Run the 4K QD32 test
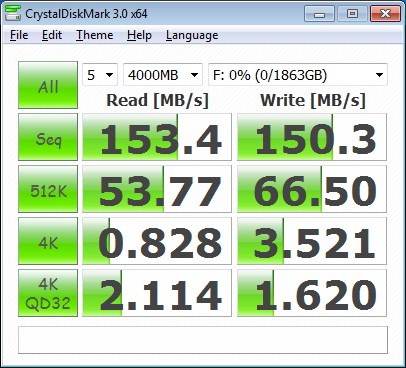Screen dimensions: 406x368 pos(48,293)
